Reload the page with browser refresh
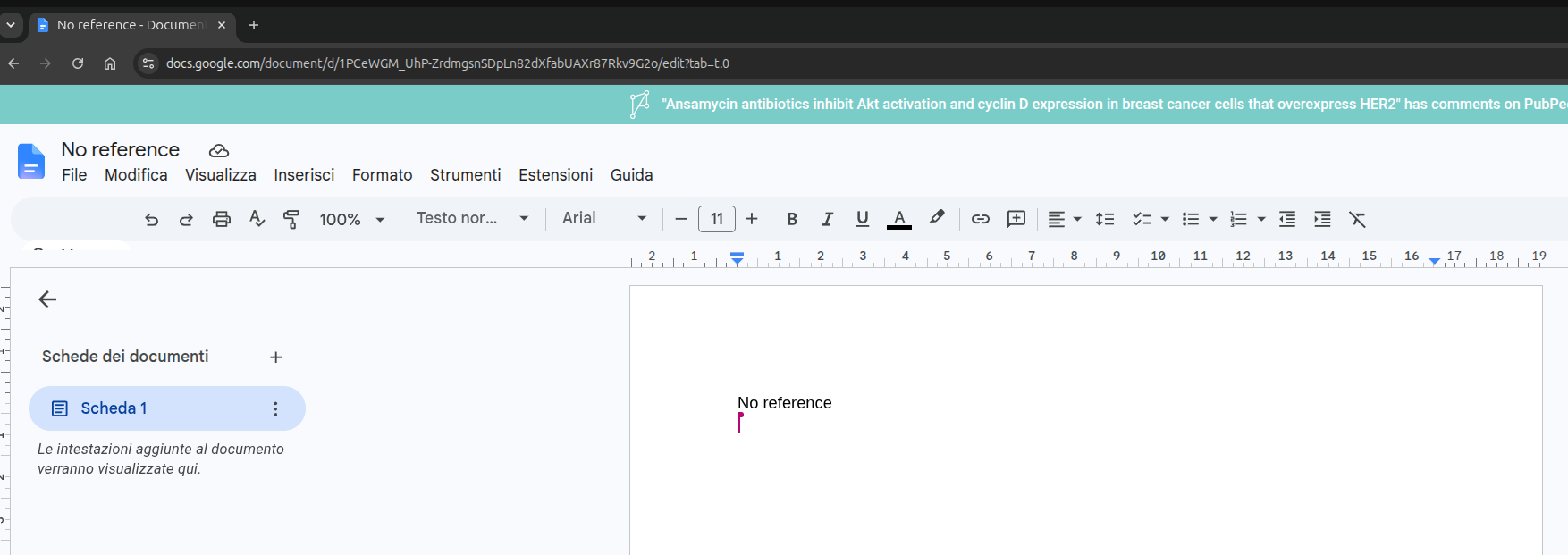Image resolution: width=1568 pixels, height=555 pixels. [78, 63]
